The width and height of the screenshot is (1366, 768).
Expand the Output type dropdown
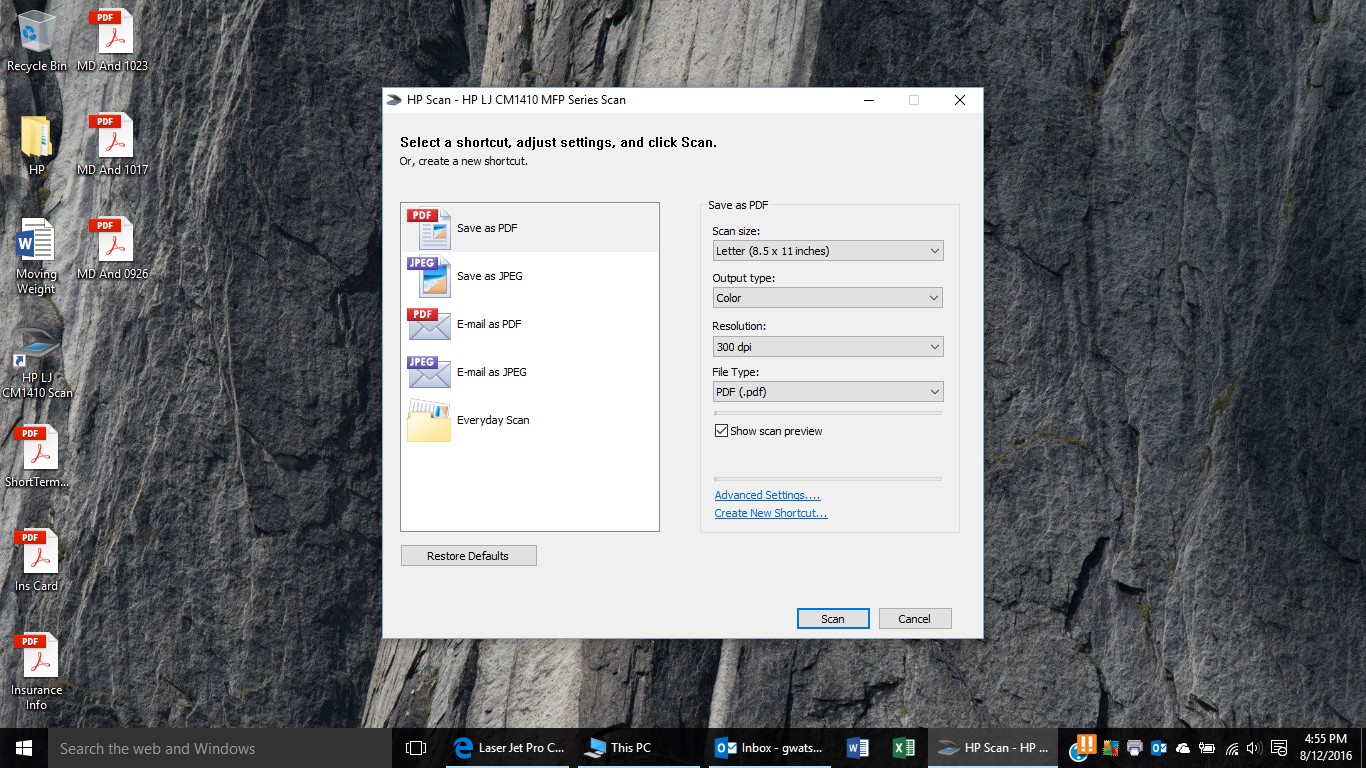828,298
